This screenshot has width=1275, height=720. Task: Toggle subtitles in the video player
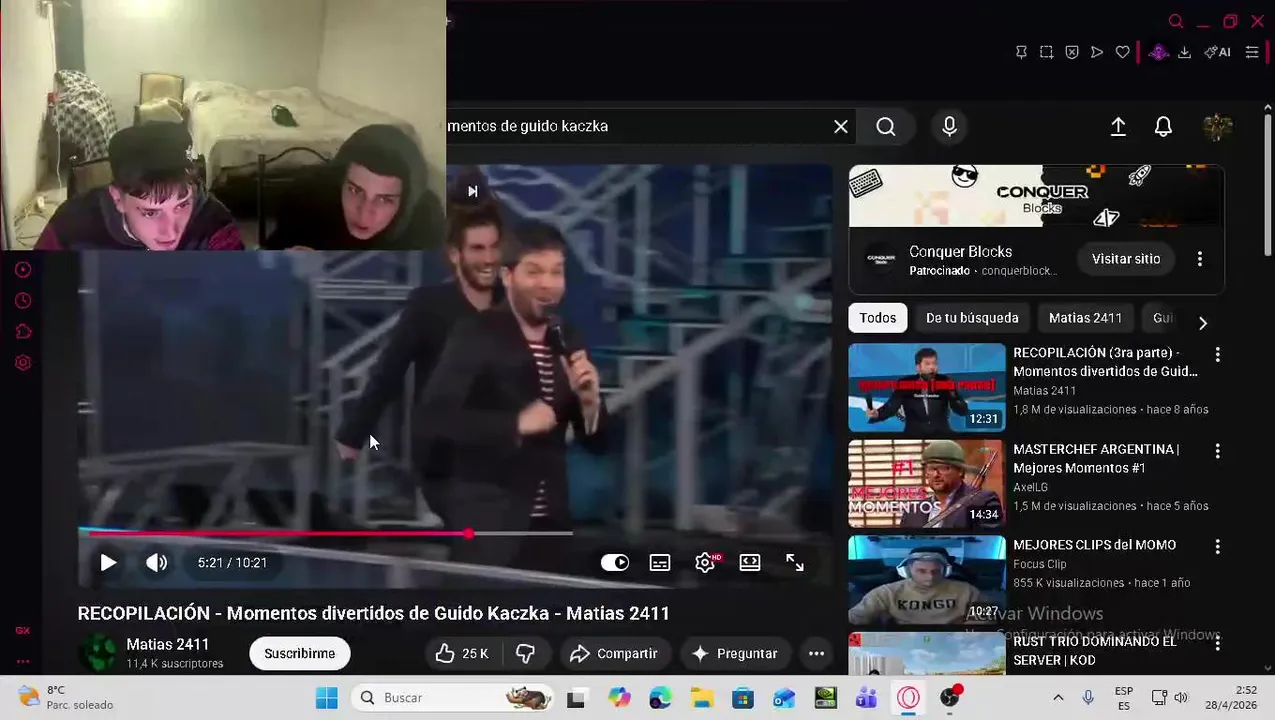point(660,563)
